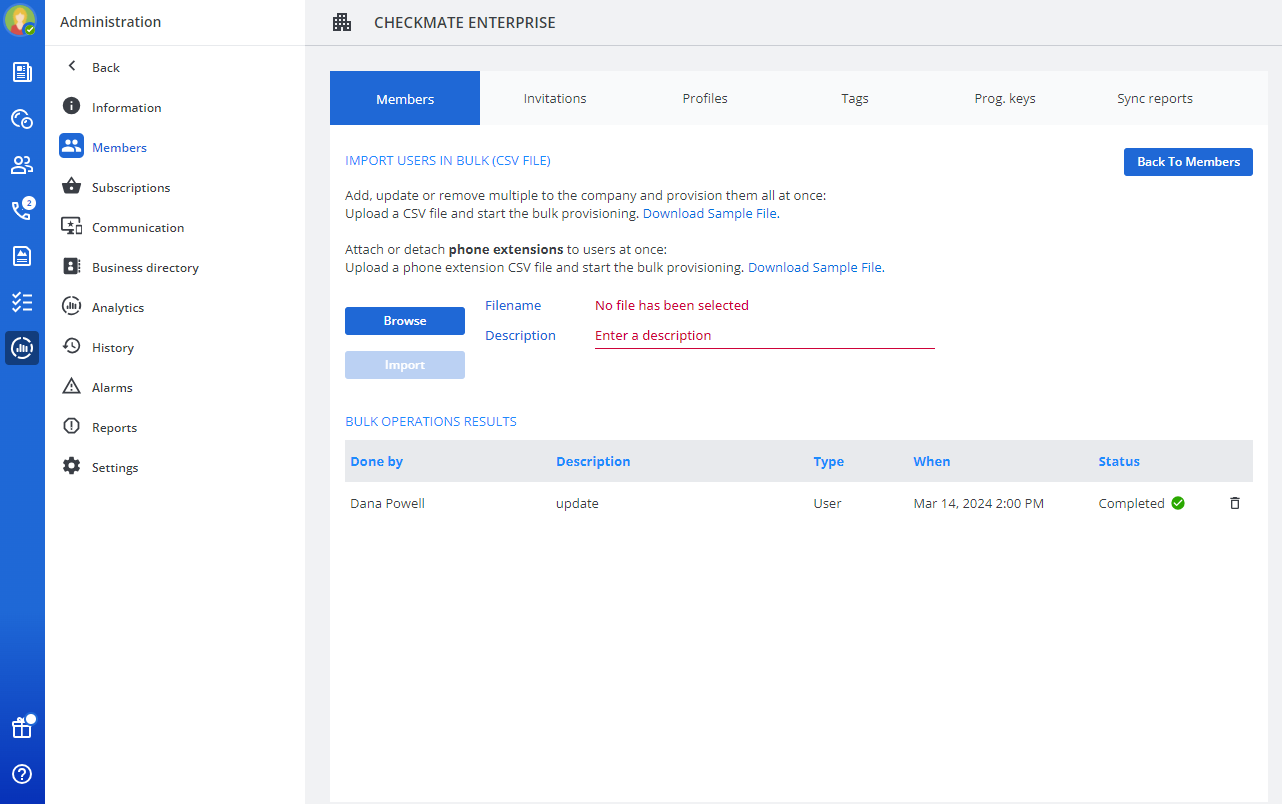This screenshot has height=804, width=1282.
Task: Open the tasks checklist icon in rail
Action: [21, 302]
